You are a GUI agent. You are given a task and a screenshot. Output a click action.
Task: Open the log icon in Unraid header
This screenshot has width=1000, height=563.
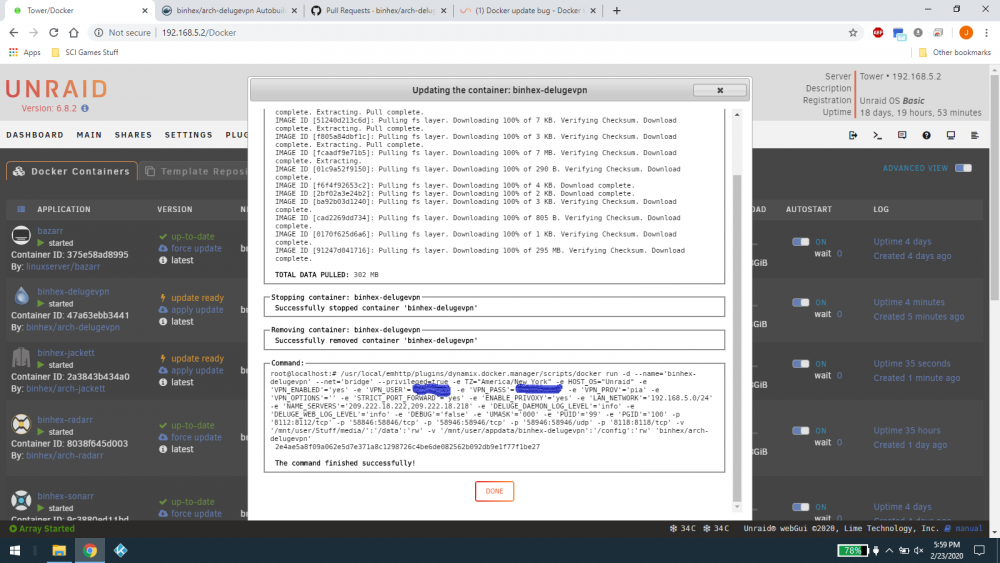[x=974, y=135]
